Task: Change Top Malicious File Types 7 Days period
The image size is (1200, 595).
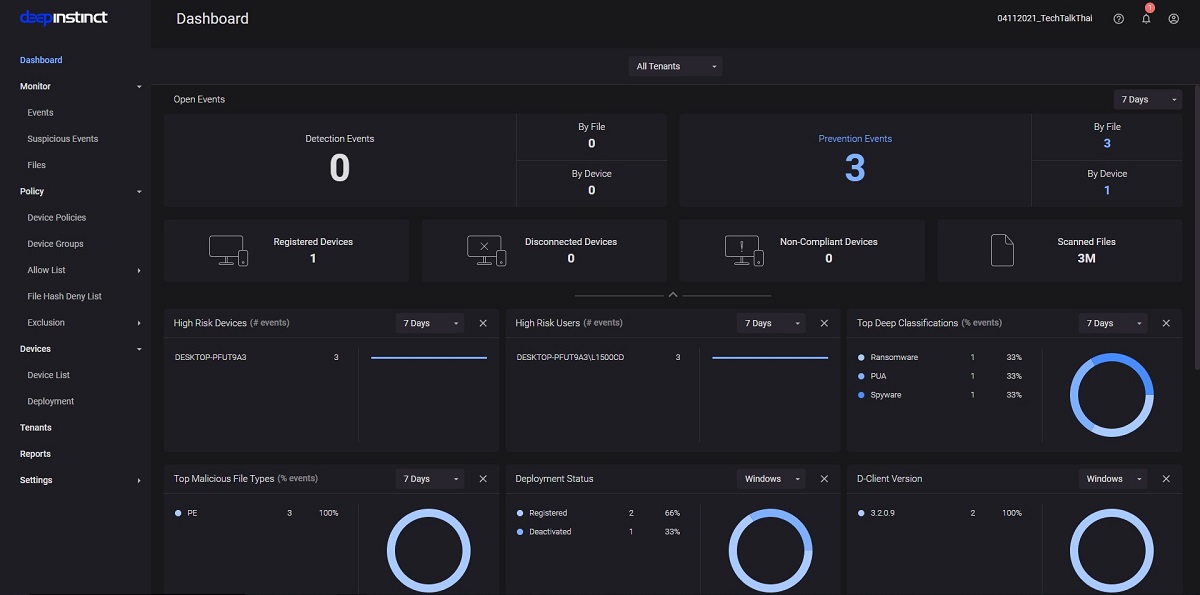Action: (x=430, y=479)
